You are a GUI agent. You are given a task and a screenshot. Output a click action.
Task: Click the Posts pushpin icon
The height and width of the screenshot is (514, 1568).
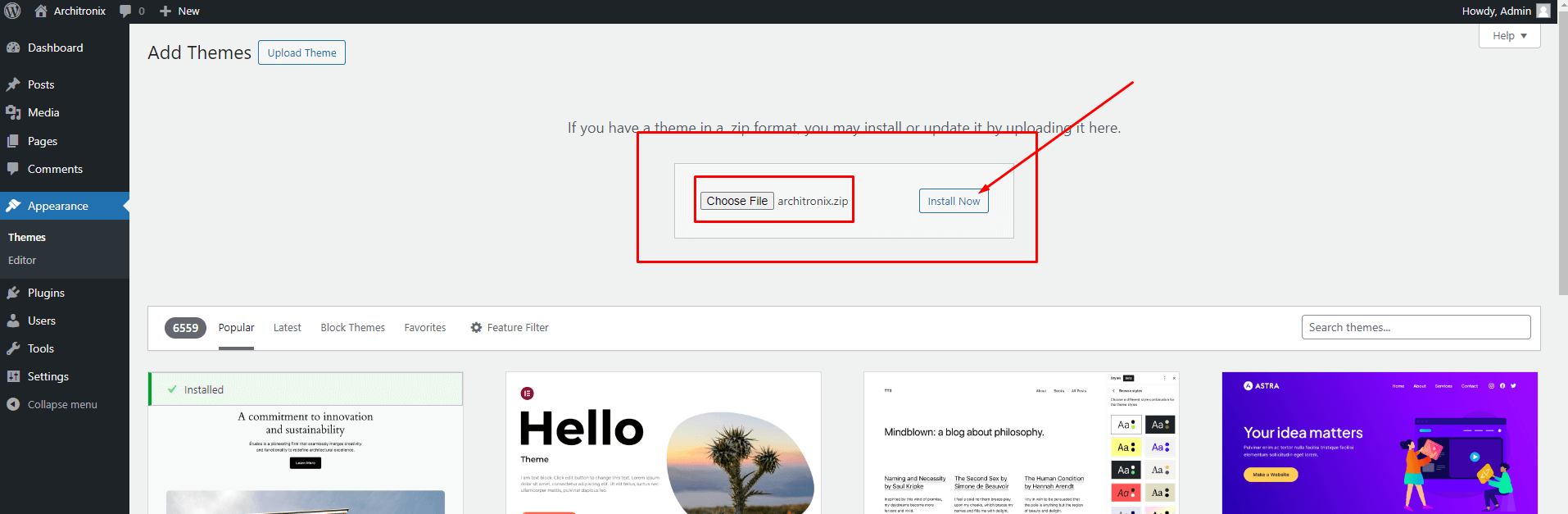pos(13,84)
